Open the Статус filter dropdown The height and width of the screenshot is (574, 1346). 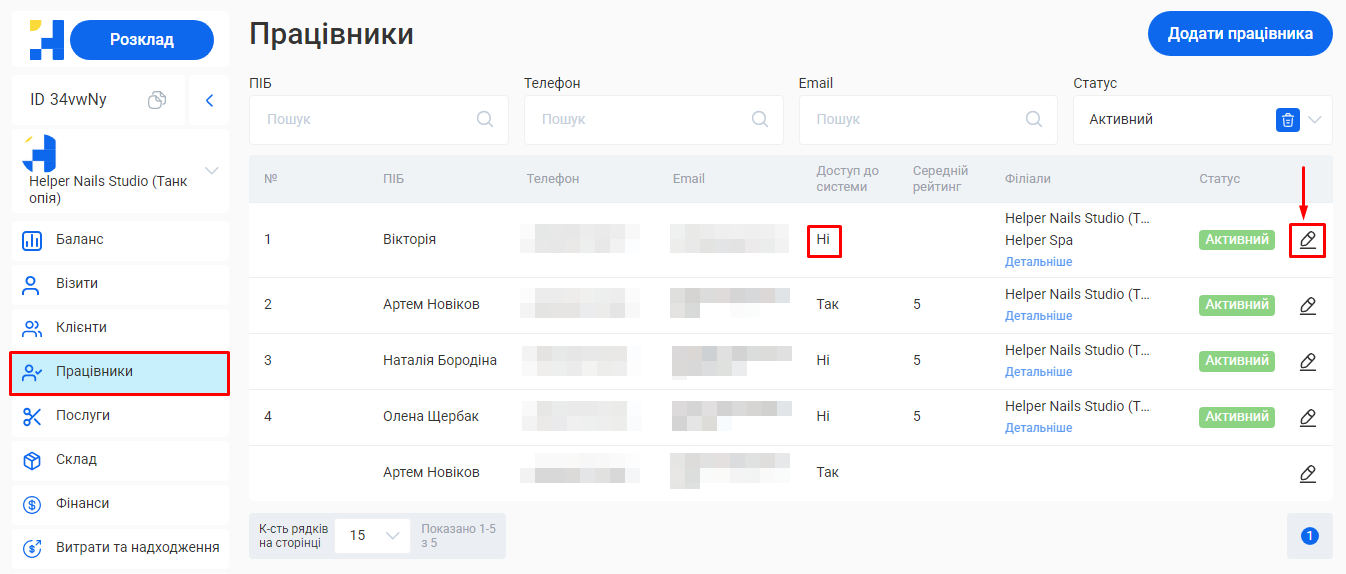pos(1314,120)
